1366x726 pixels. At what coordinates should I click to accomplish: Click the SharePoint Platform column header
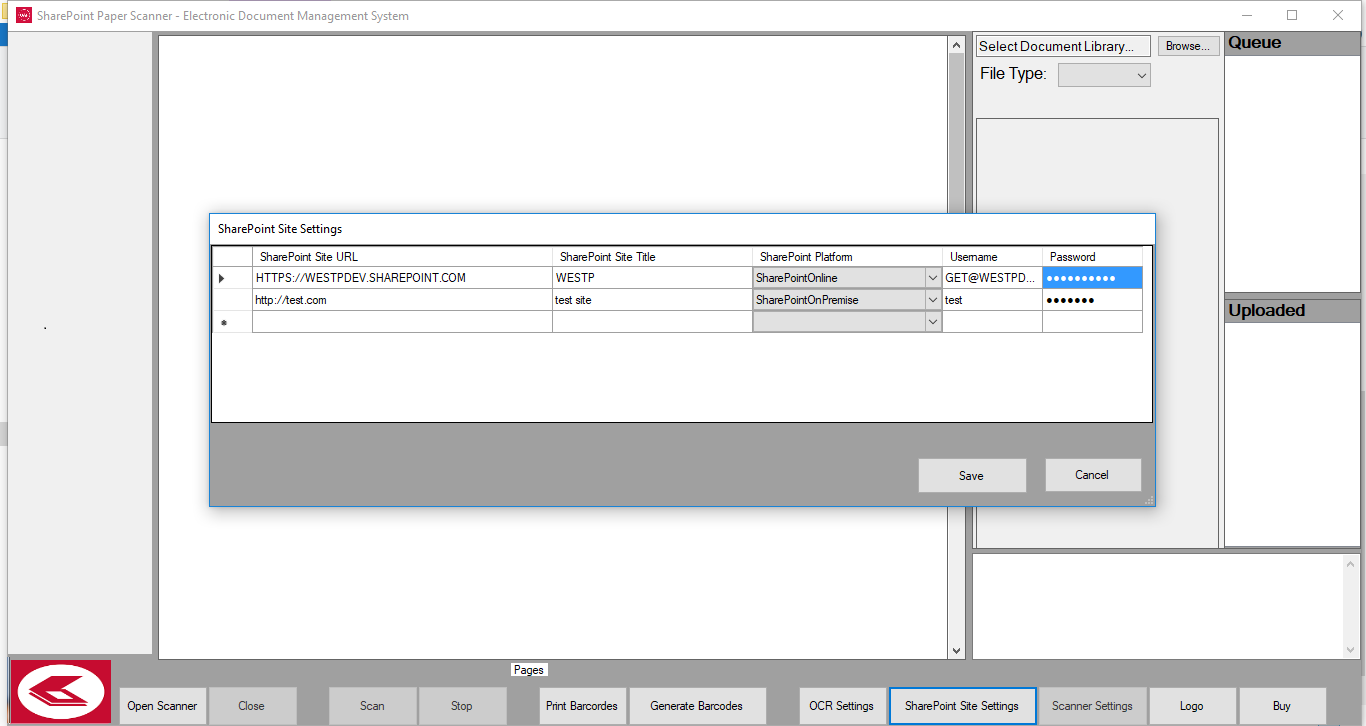tap(847, 257)
